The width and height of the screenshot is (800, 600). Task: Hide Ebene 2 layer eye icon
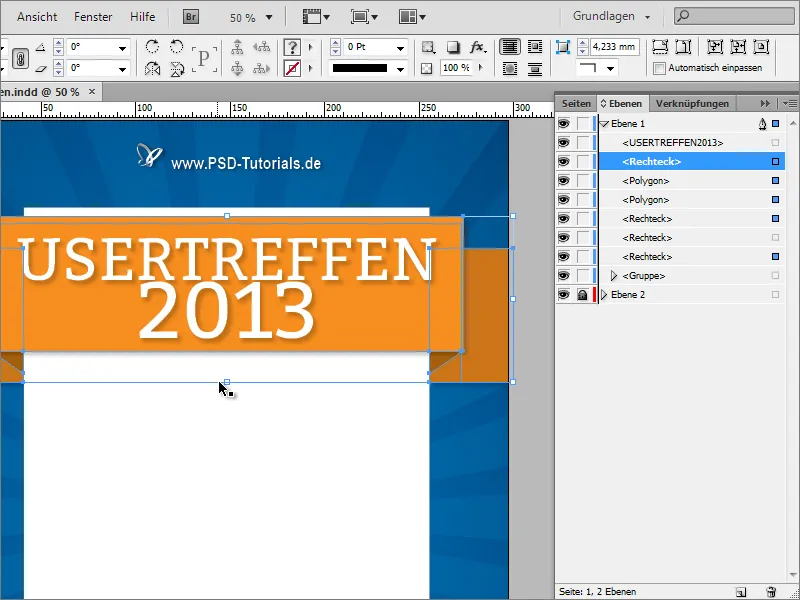pos(563,294)
